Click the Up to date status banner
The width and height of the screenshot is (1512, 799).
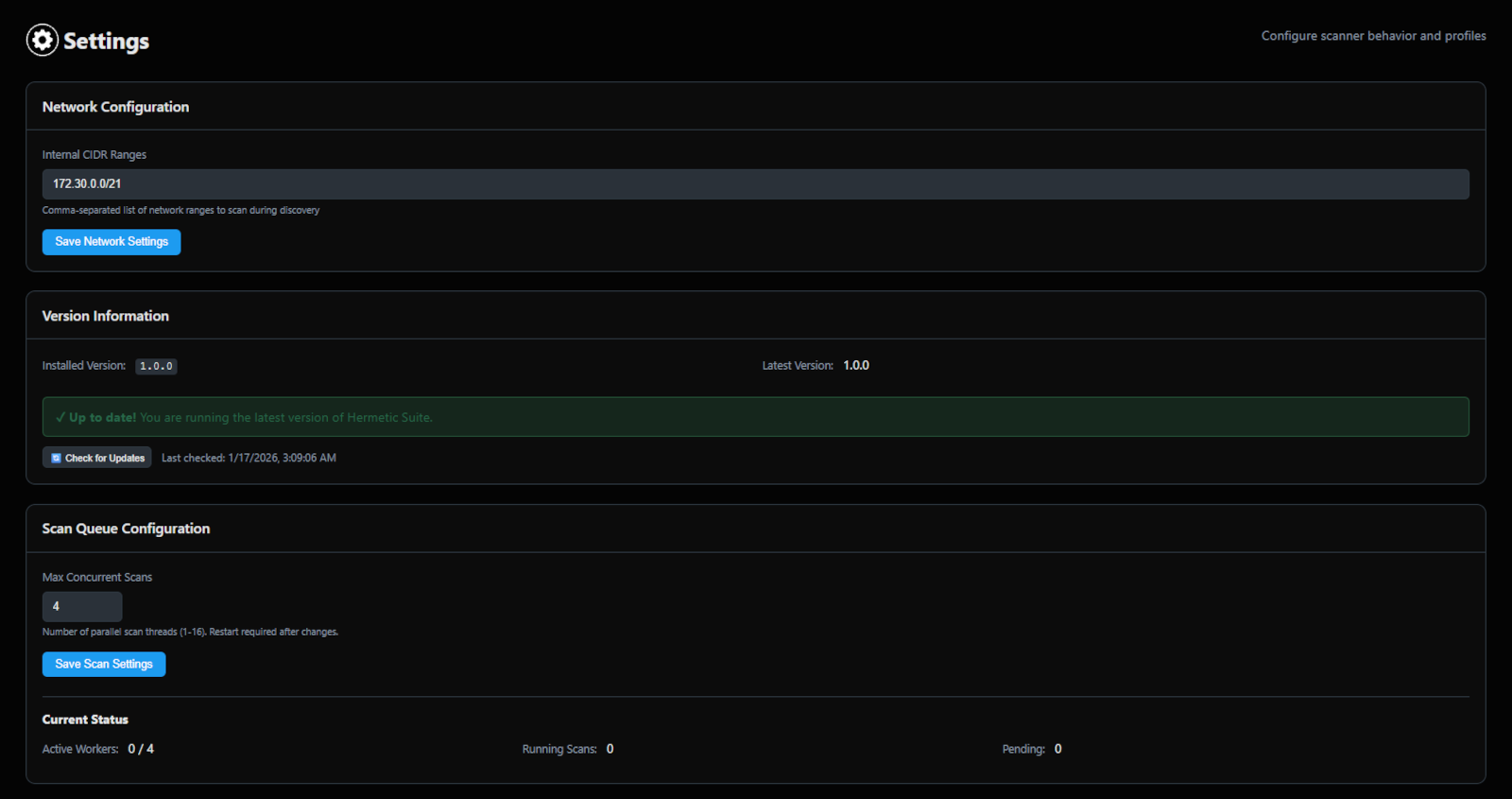tap(755, 417)
